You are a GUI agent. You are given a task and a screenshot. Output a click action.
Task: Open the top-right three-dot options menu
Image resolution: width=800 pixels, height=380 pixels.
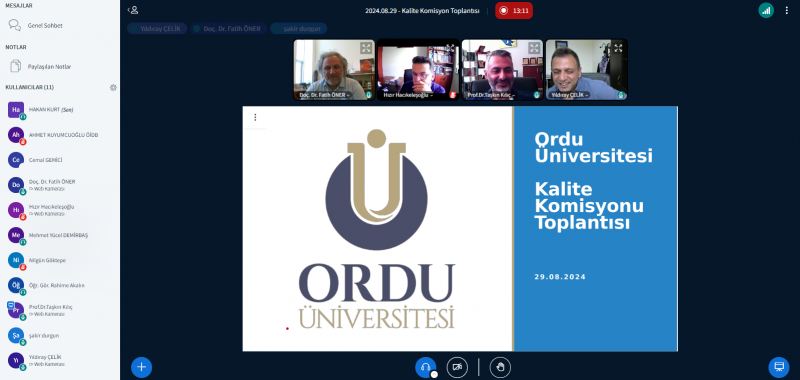point(786,10)
